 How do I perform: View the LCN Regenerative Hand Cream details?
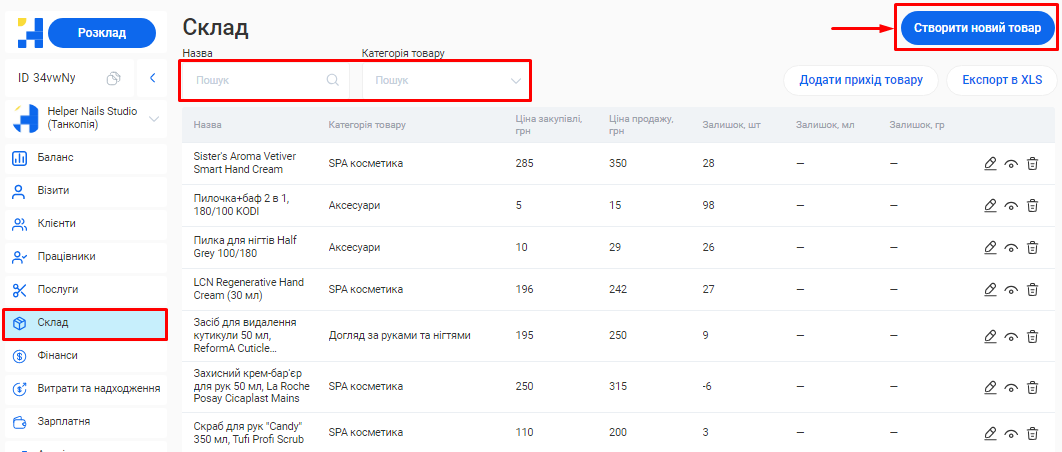[x=1011, y=290]
